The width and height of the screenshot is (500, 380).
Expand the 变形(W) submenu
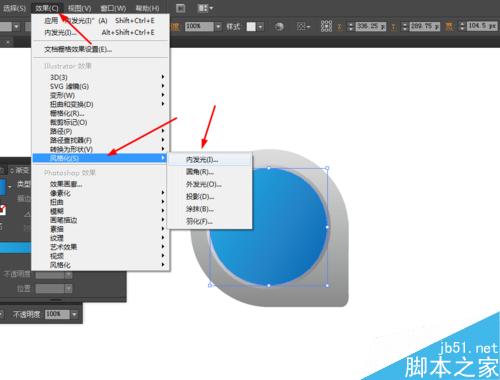[100, 95]
